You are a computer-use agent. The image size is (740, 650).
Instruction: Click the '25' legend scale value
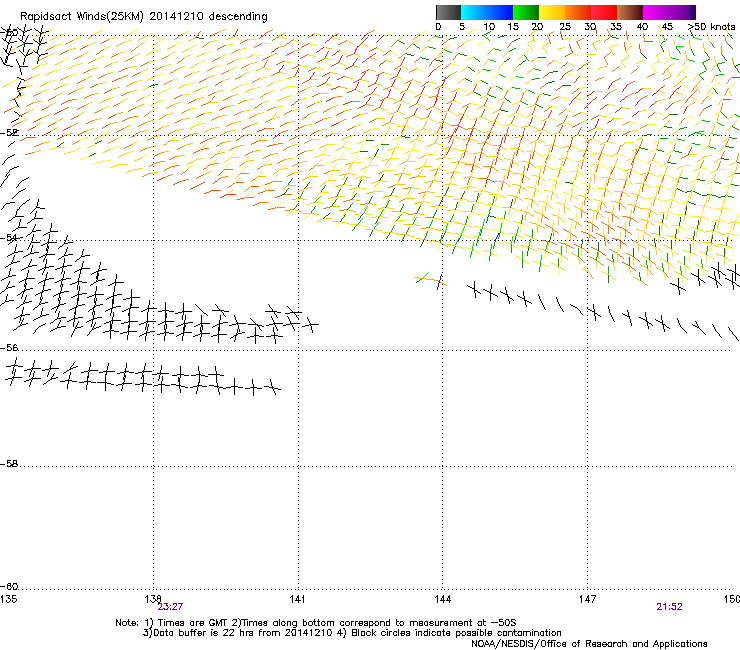(565, 27)
